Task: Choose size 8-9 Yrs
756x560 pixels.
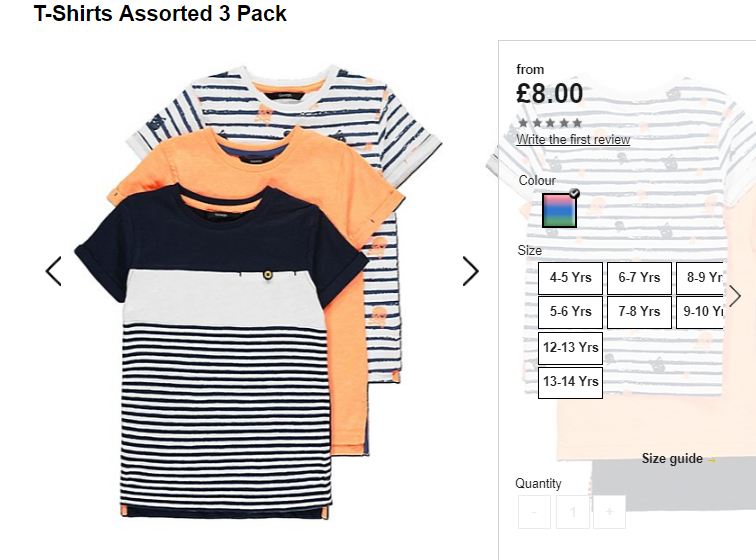Action: pos(700,278)
